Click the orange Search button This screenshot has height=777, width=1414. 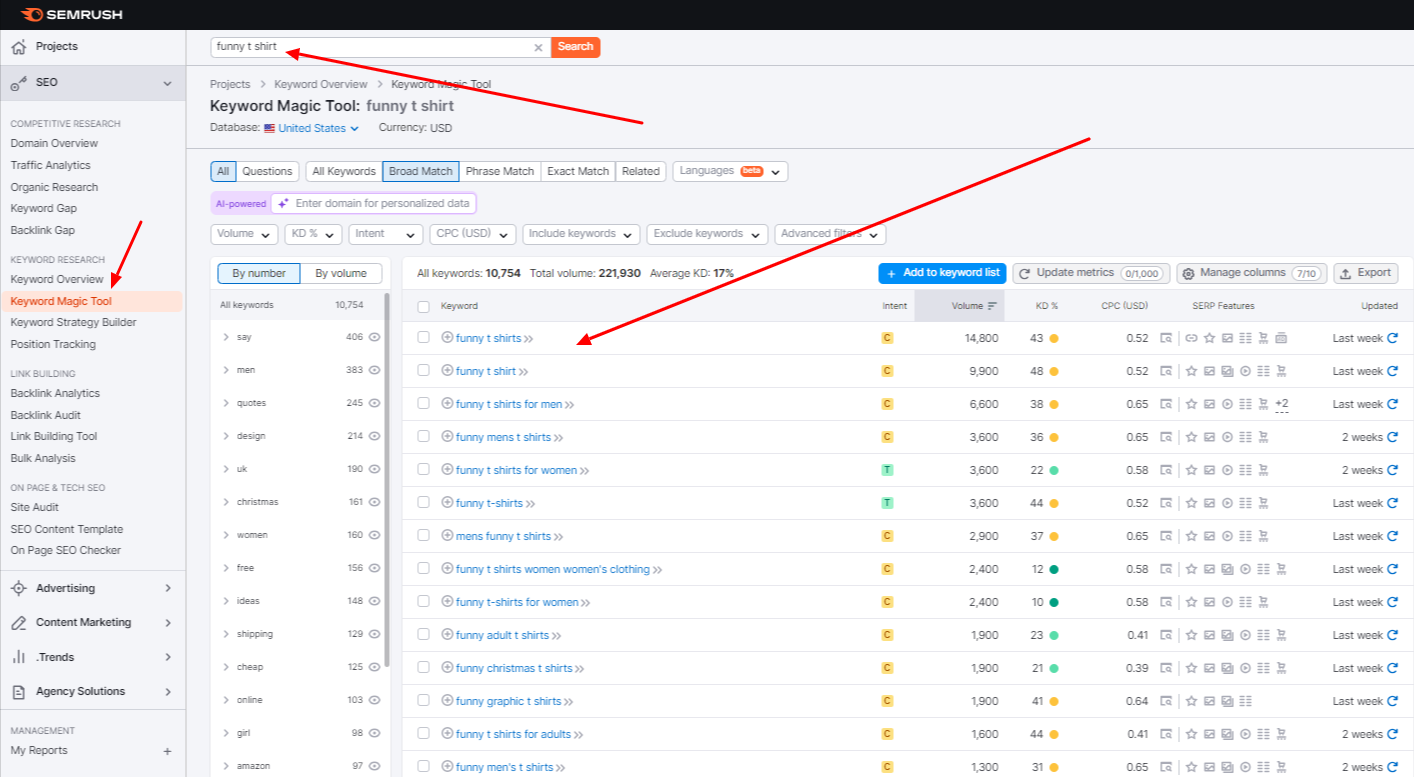[576, 47]
